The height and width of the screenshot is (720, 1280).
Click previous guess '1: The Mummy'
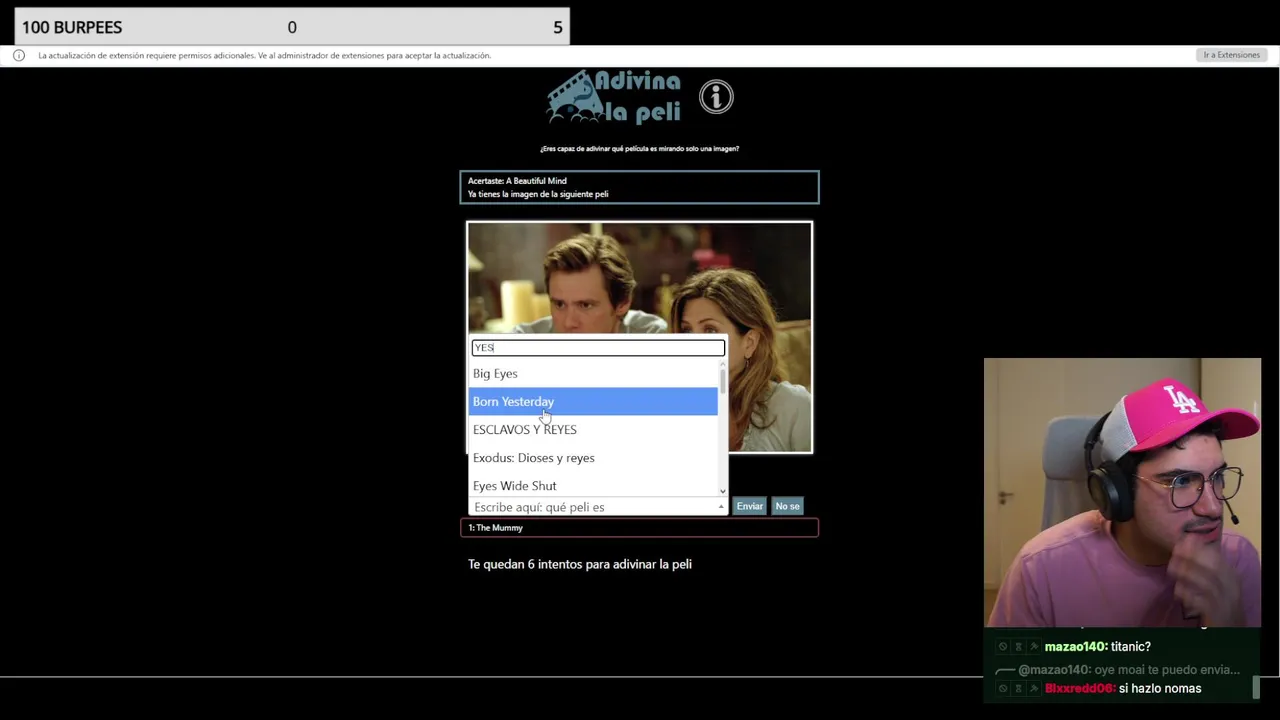(x=639, y=527)
